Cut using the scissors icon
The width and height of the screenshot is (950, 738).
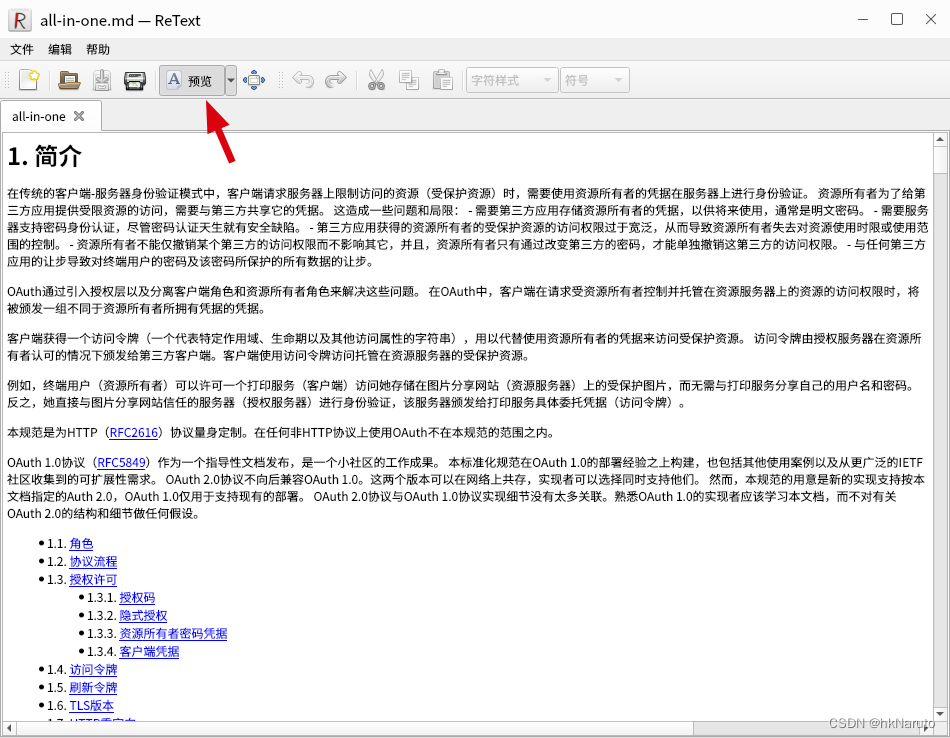pyautogui.click(x=376, y=81)
